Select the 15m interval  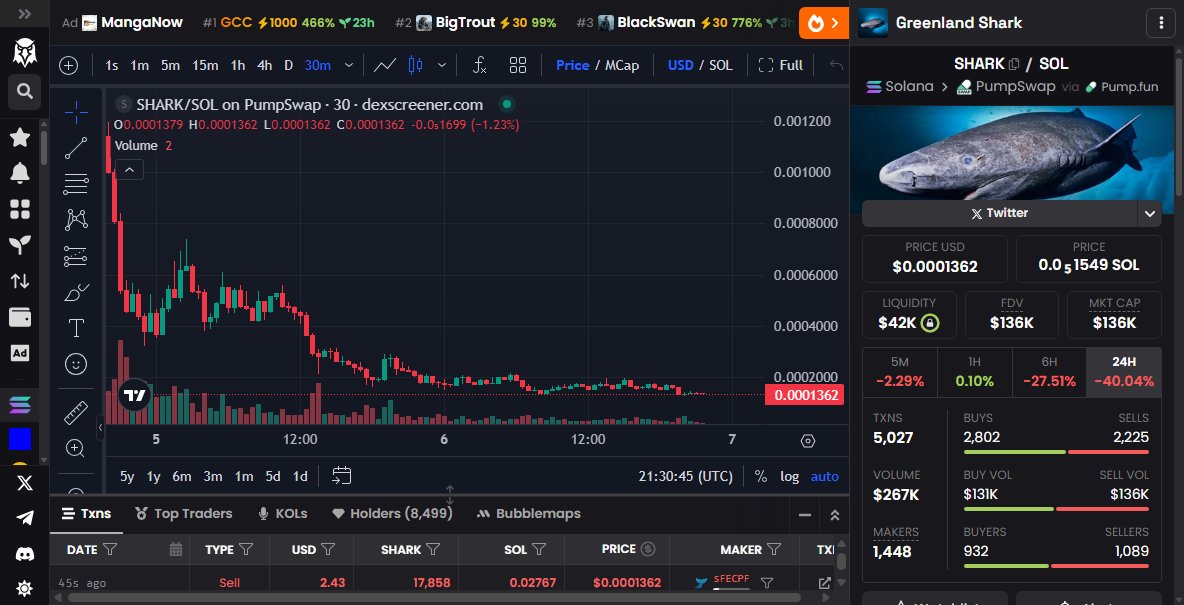point(205,65)
